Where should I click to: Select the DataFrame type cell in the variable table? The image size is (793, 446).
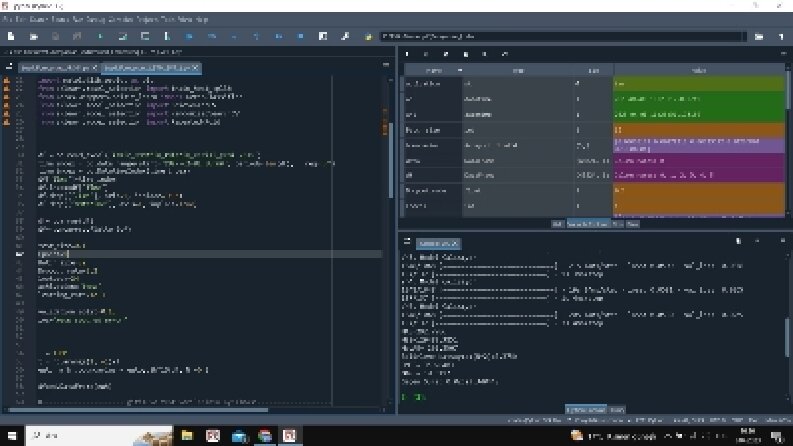click(x=518, y=175)
